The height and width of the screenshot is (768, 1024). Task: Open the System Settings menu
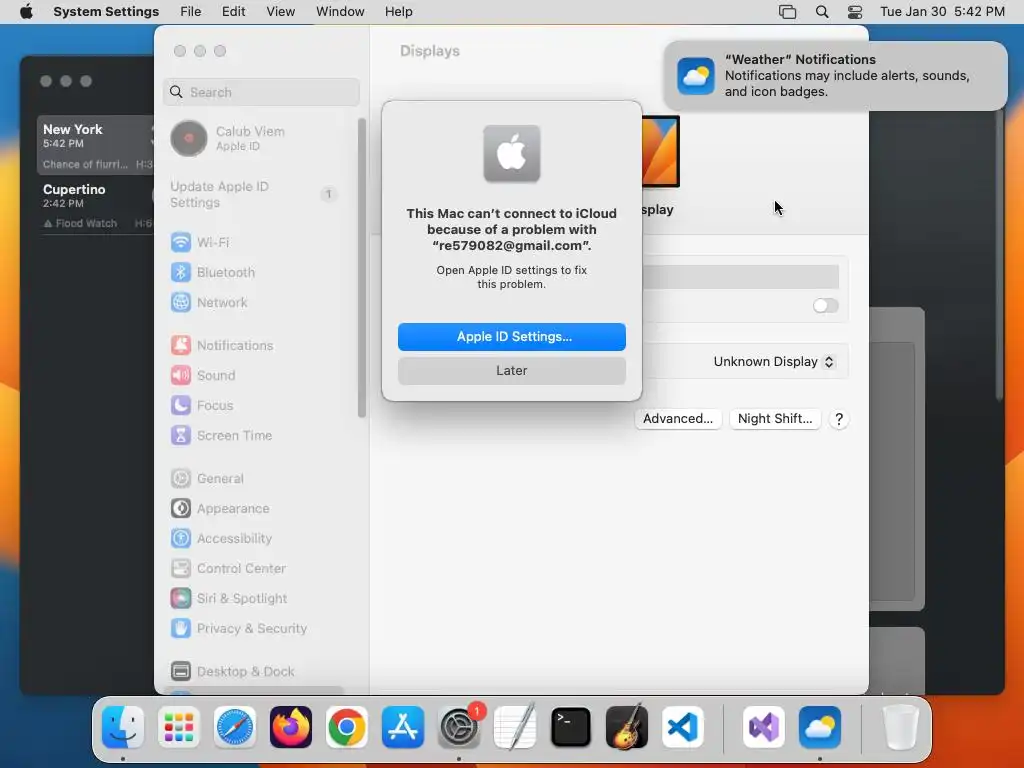coord(106,12)
